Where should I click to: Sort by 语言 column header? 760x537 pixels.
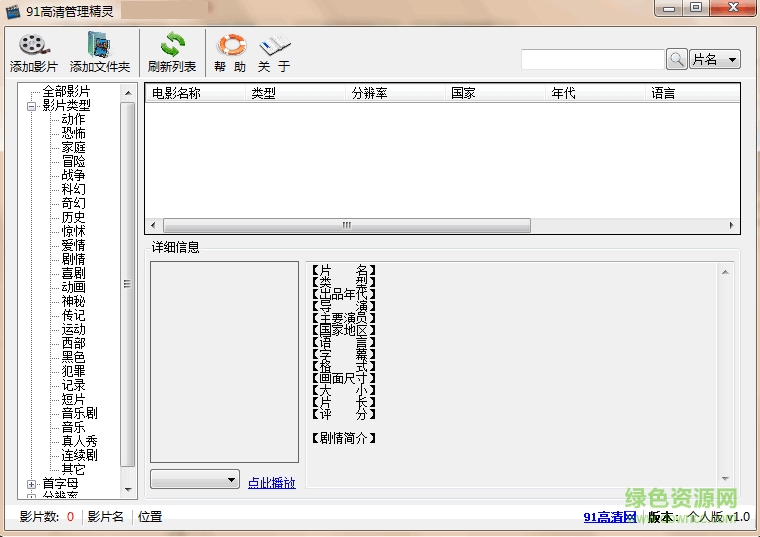click(693, 93)
